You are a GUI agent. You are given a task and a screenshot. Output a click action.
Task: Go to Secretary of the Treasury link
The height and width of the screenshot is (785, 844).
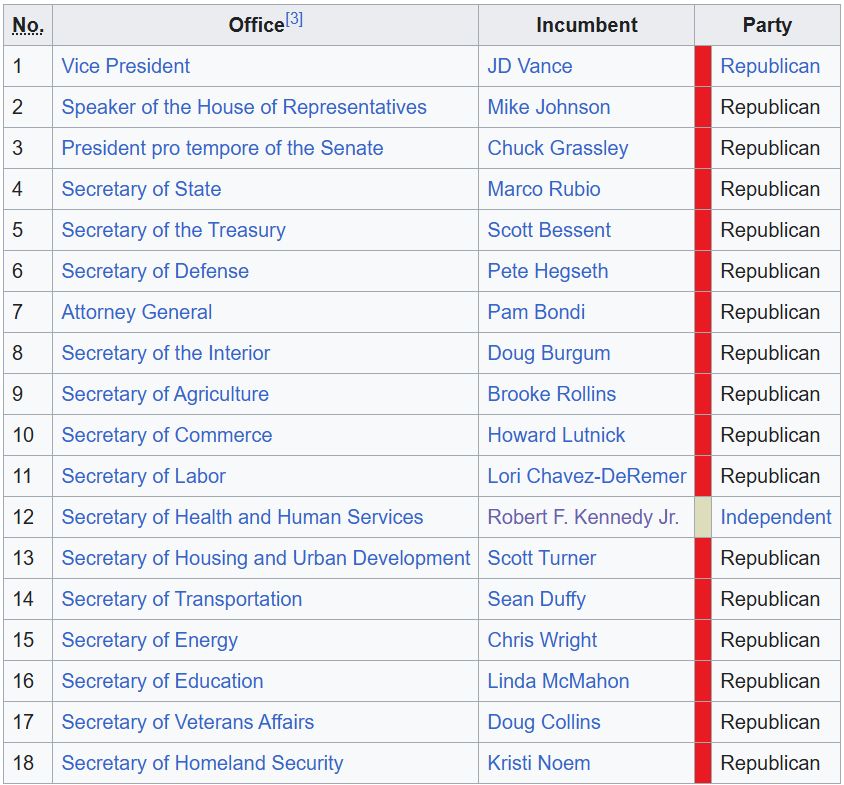point(173,230)
